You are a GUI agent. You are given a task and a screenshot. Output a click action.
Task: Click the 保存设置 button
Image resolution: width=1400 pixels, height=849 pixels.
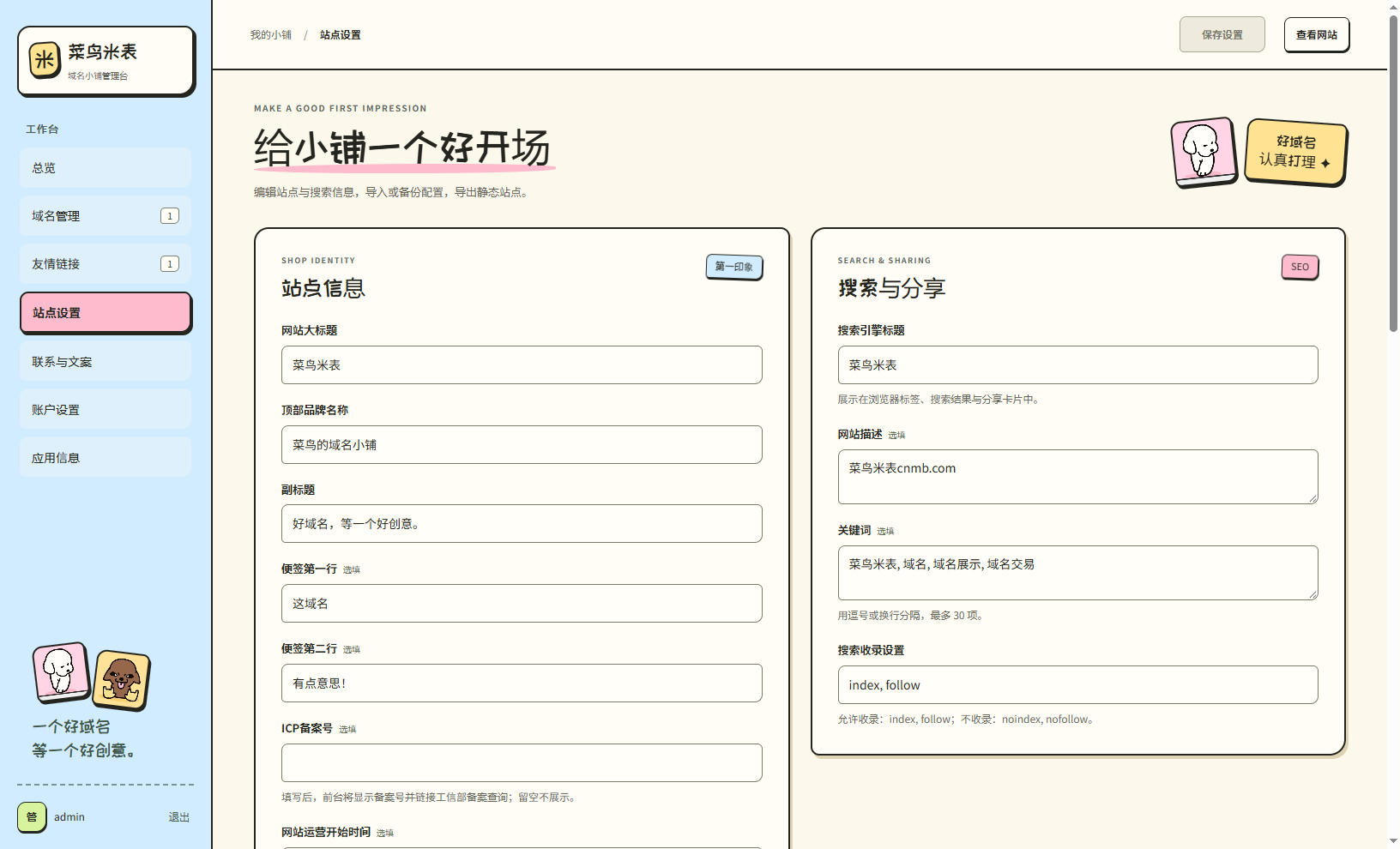(1222, 34)
